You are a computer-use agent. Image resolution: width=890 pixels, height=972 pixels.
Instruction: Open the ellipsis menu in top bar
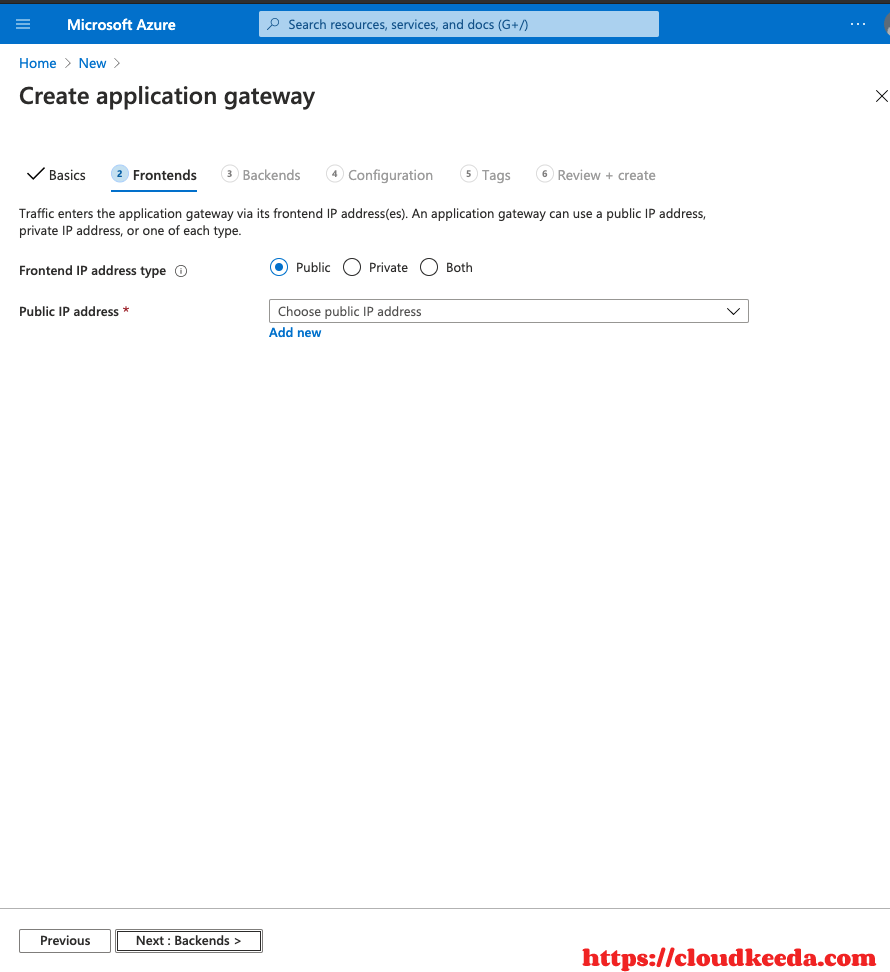(x=858, y=23)
